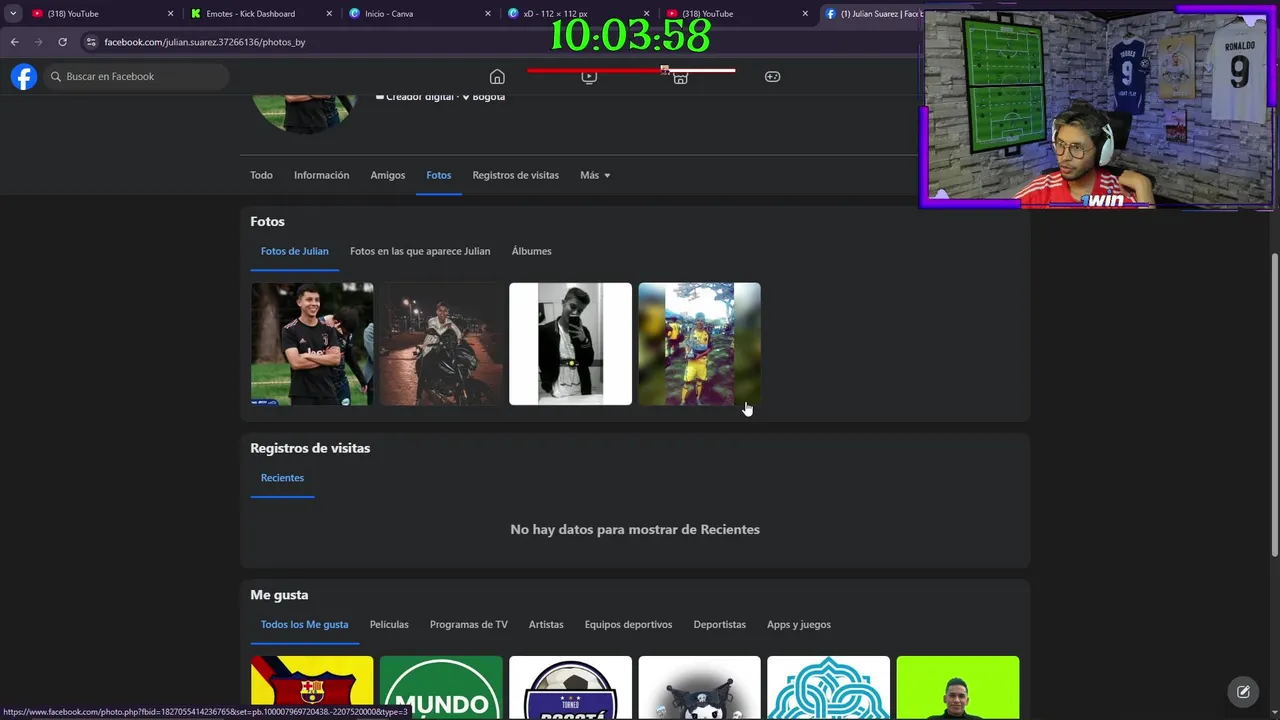Close the first (318) YouTube tab
Viewport: 1280px width, 720px height.
click(170, 14)
